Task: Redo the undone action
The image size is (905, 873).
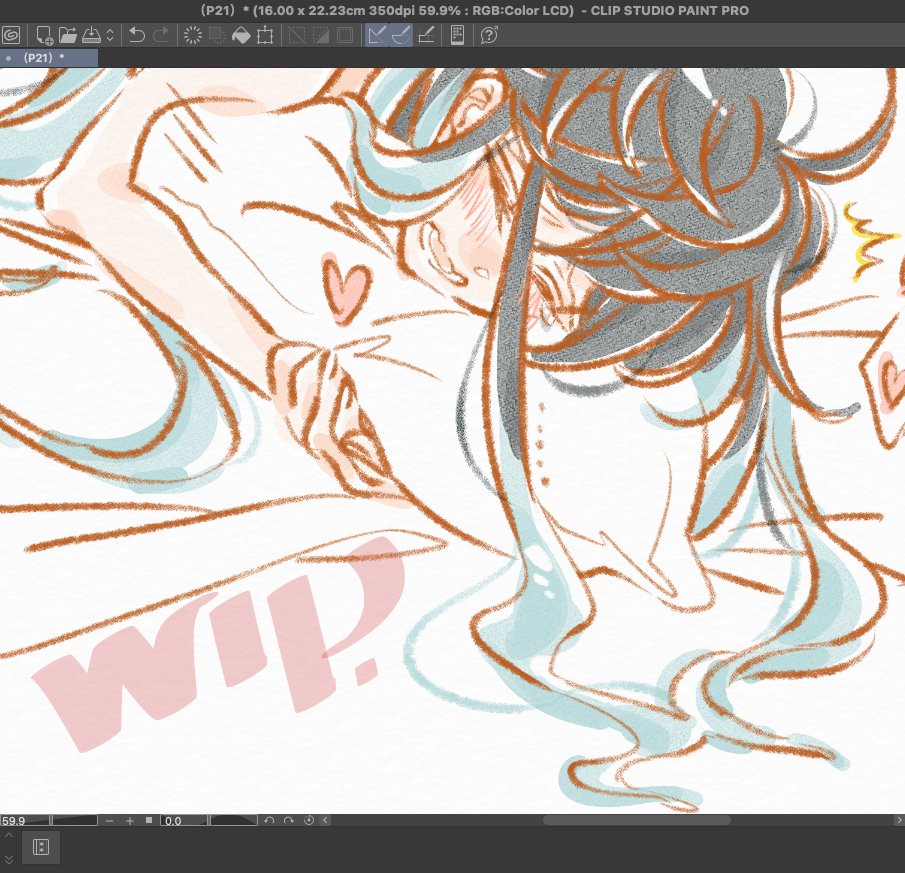Action: [x=161, y=35]
